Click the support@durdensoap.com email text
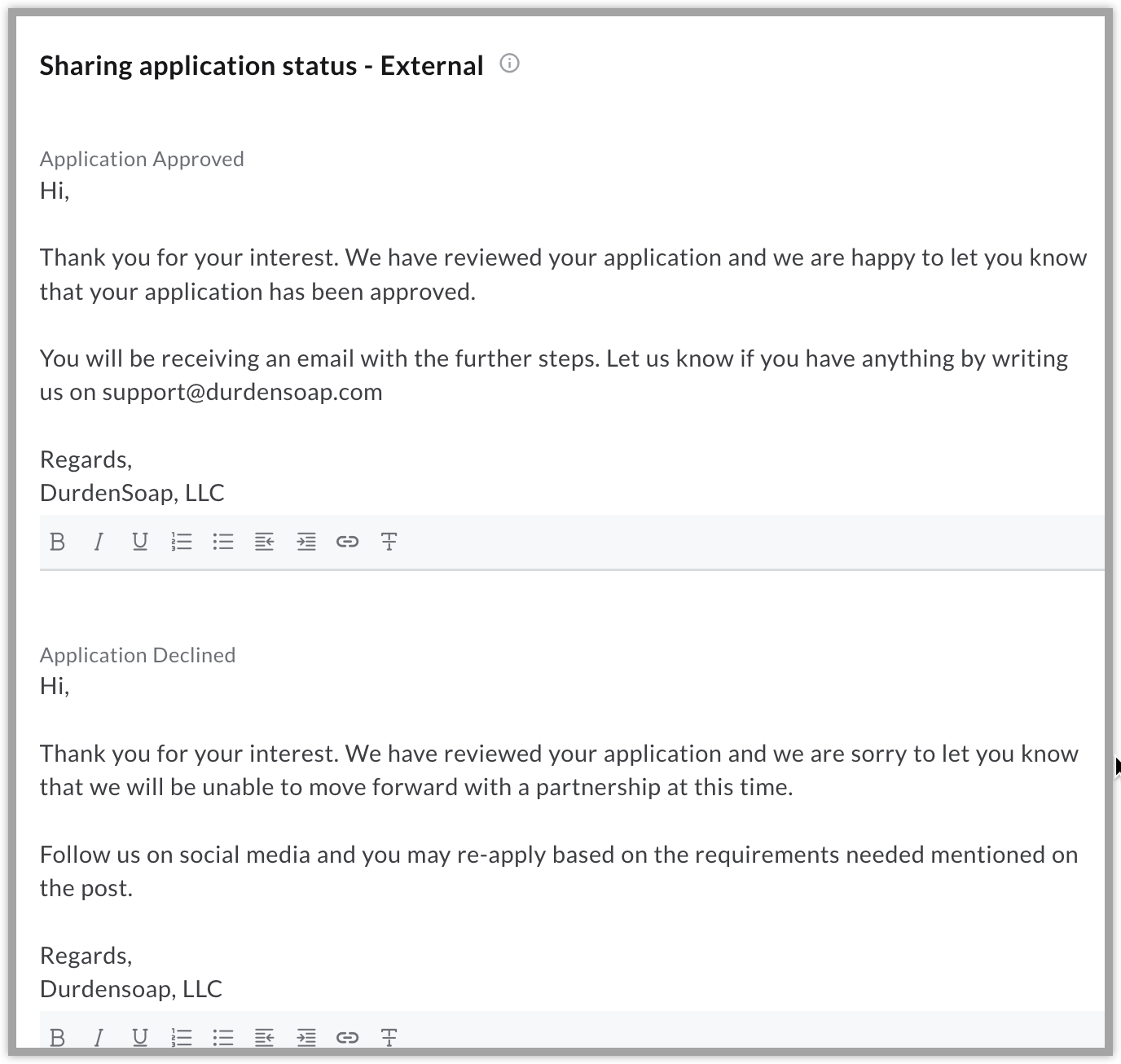The height and width of the screenshot is (1064, 1121). [x=242, y=392]
